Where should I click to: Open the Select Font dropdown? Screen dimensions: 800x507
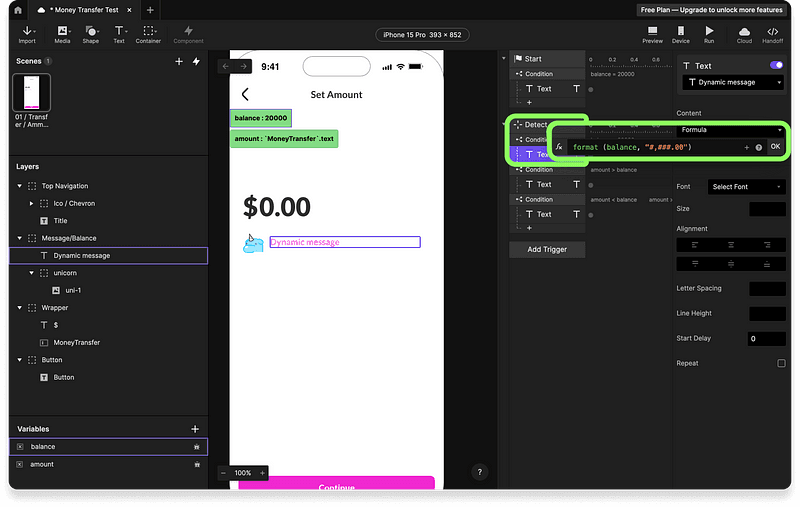click(x=746, y=187)
